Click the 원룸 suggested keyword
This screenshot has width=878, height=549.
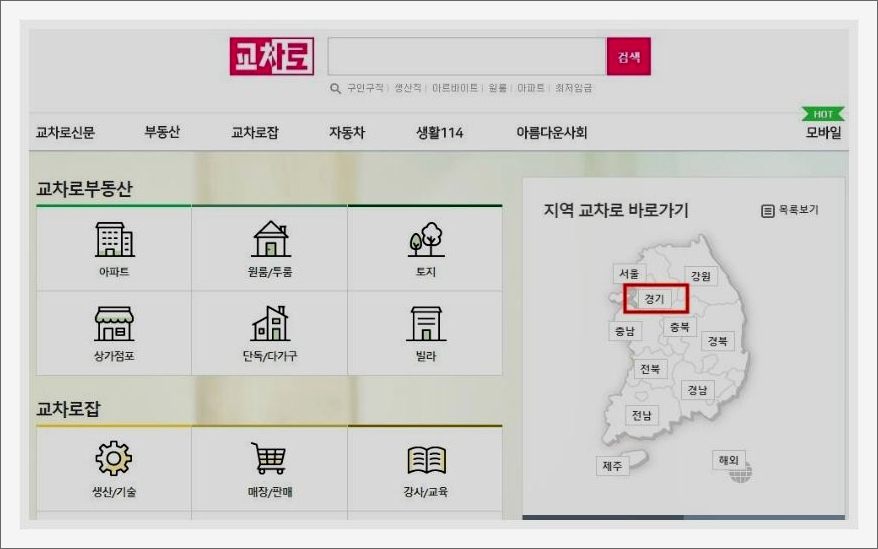[497, 88]
